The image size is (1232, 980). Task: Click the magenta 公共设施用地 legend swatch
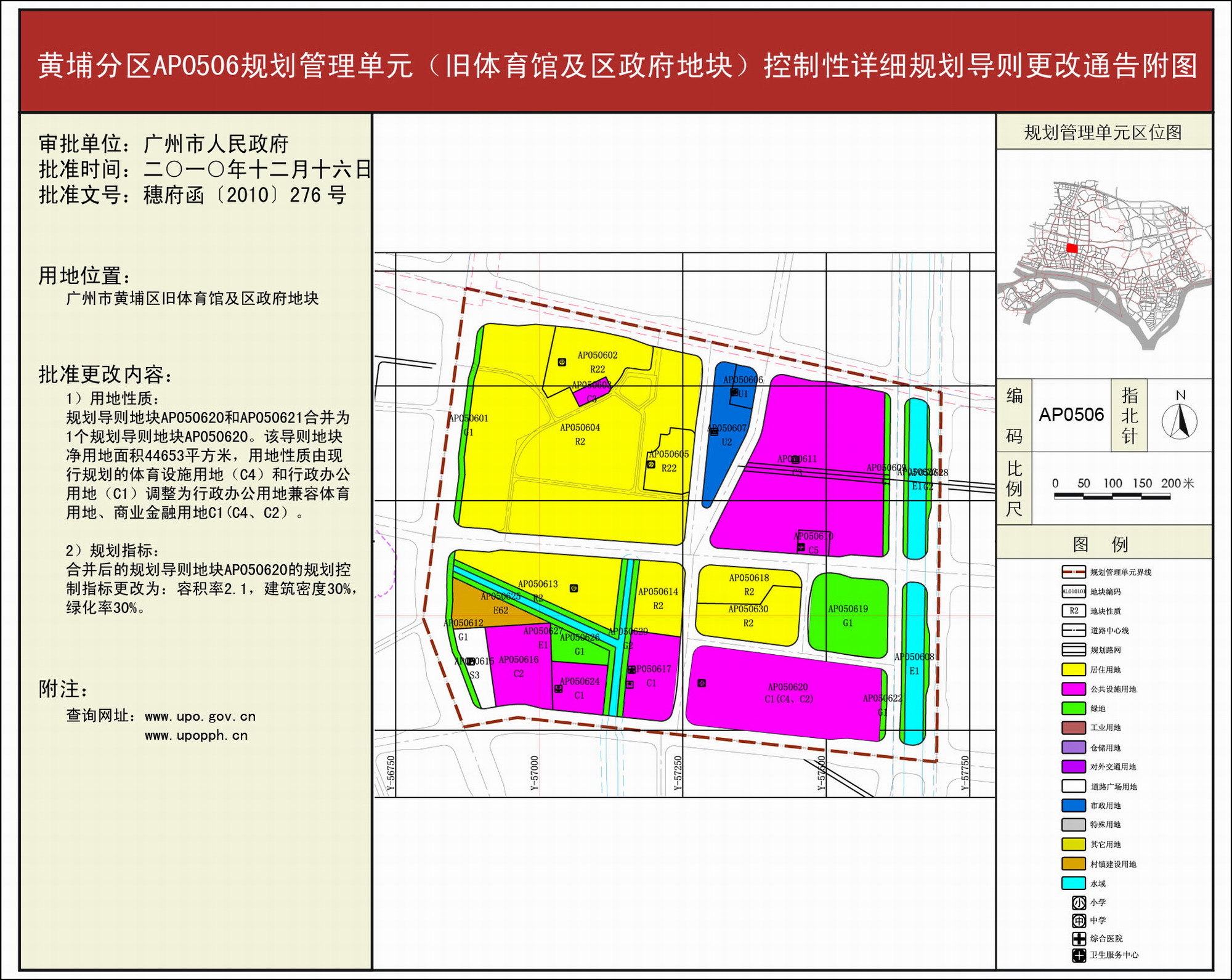pyautogui.click(x=1073, y=689)
